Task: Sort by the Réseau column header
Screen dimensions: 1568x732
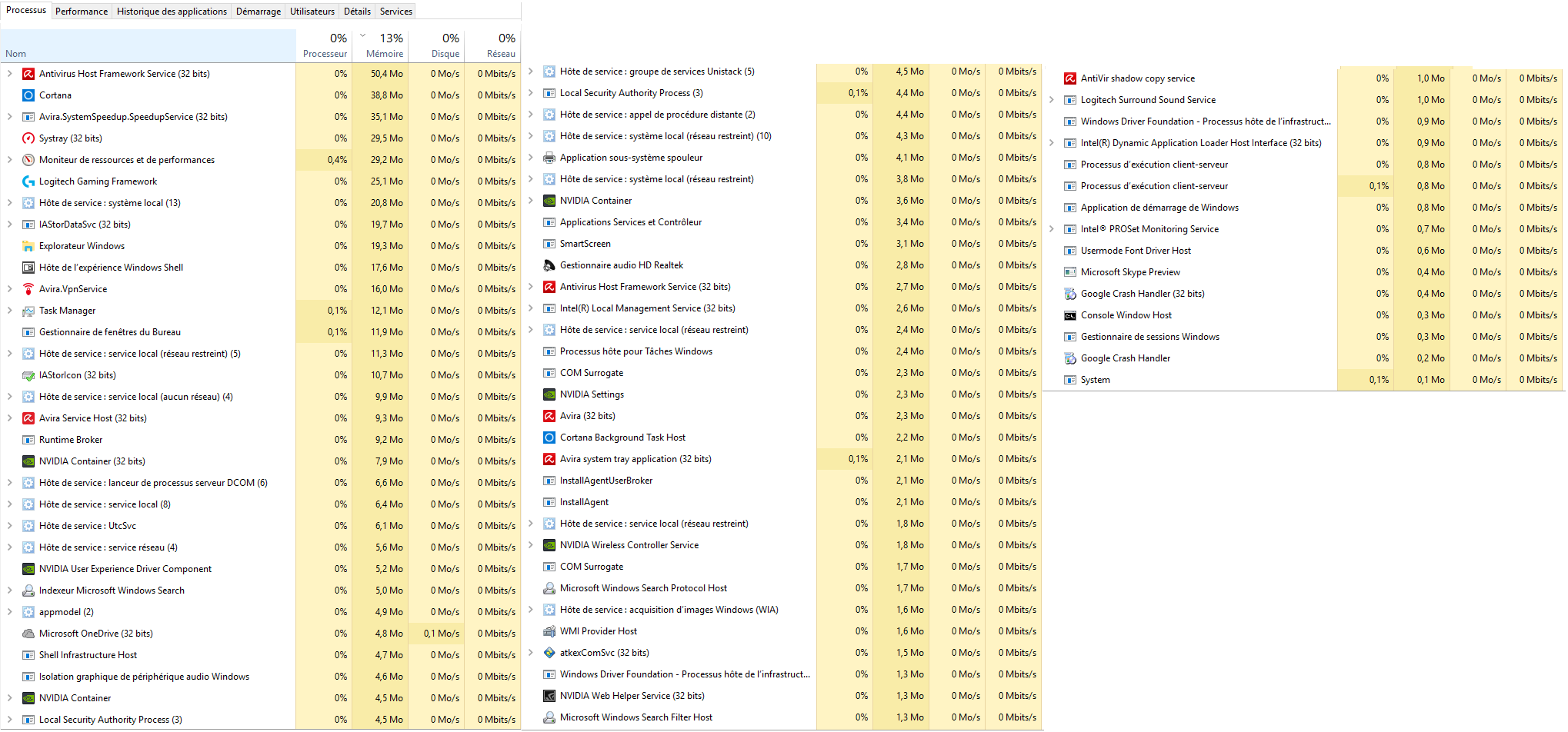Action: tap(492, 46)
